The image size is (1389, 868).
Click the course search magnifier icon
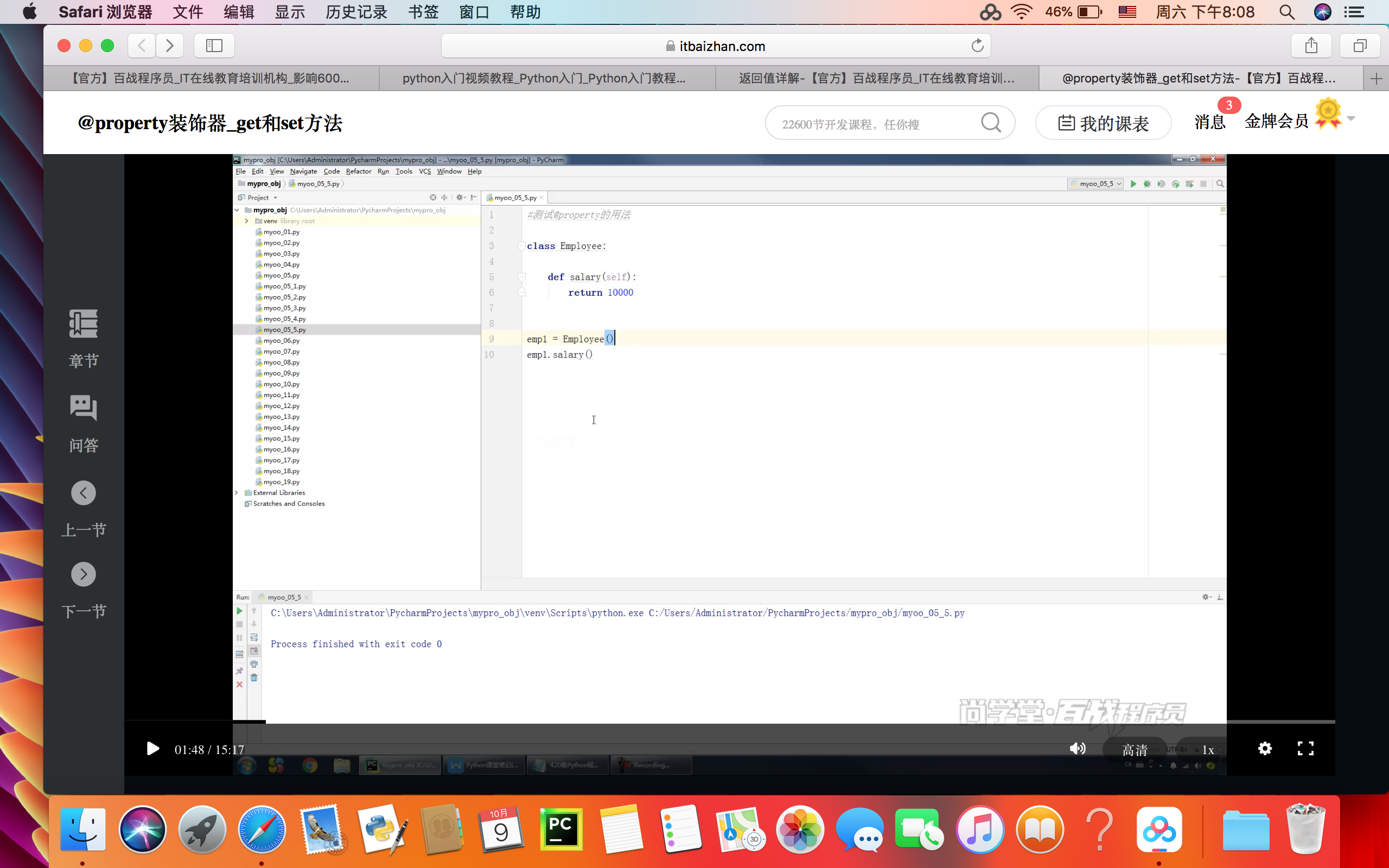click(991, 122)
